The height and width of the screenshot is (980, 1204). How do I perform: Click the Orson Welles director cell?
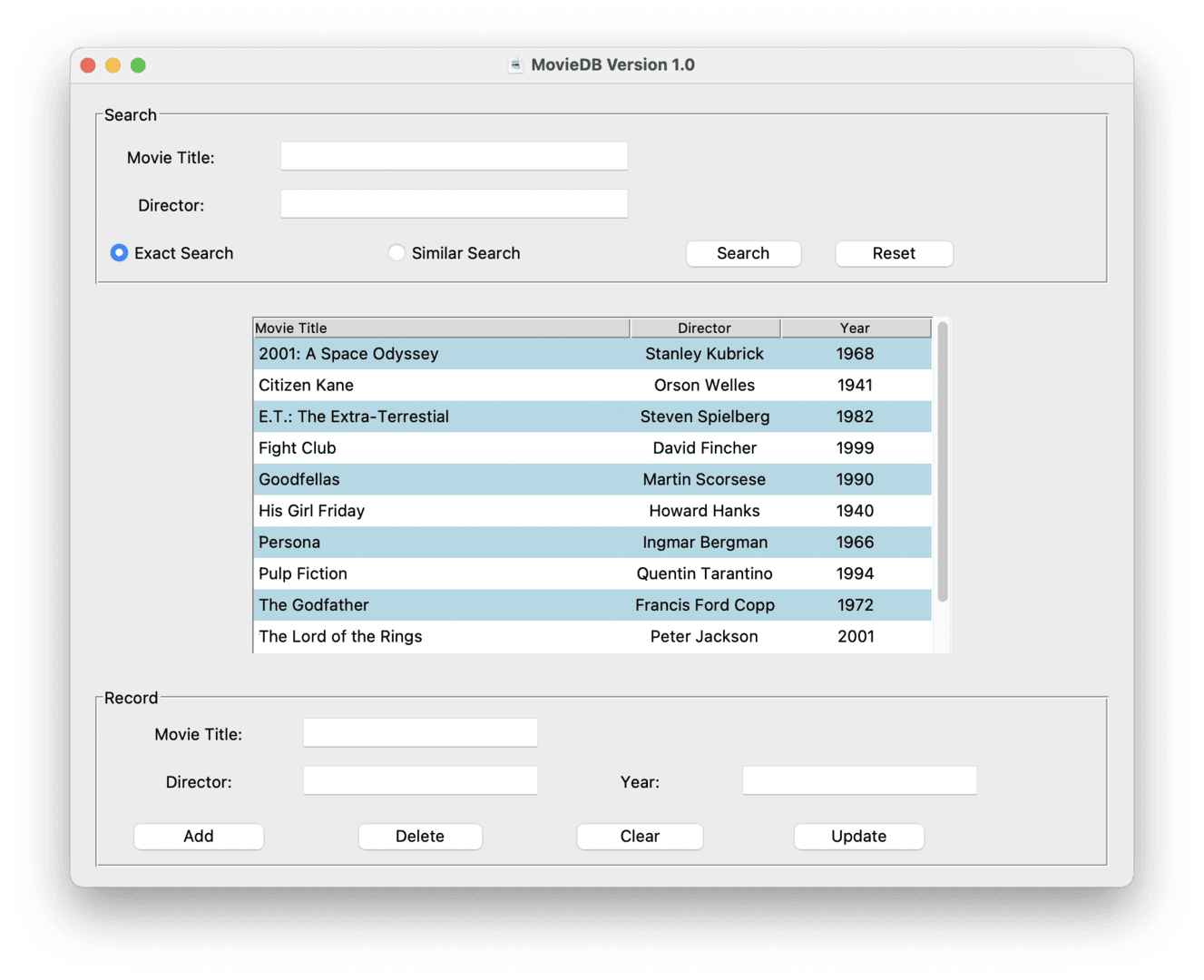pyautogui.click(x=705, y=385)
